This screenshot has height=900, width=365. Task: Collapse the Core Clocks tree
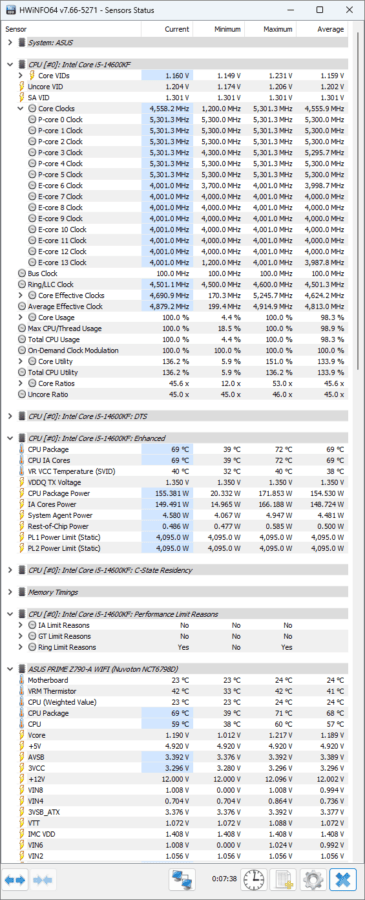(21, 108)
